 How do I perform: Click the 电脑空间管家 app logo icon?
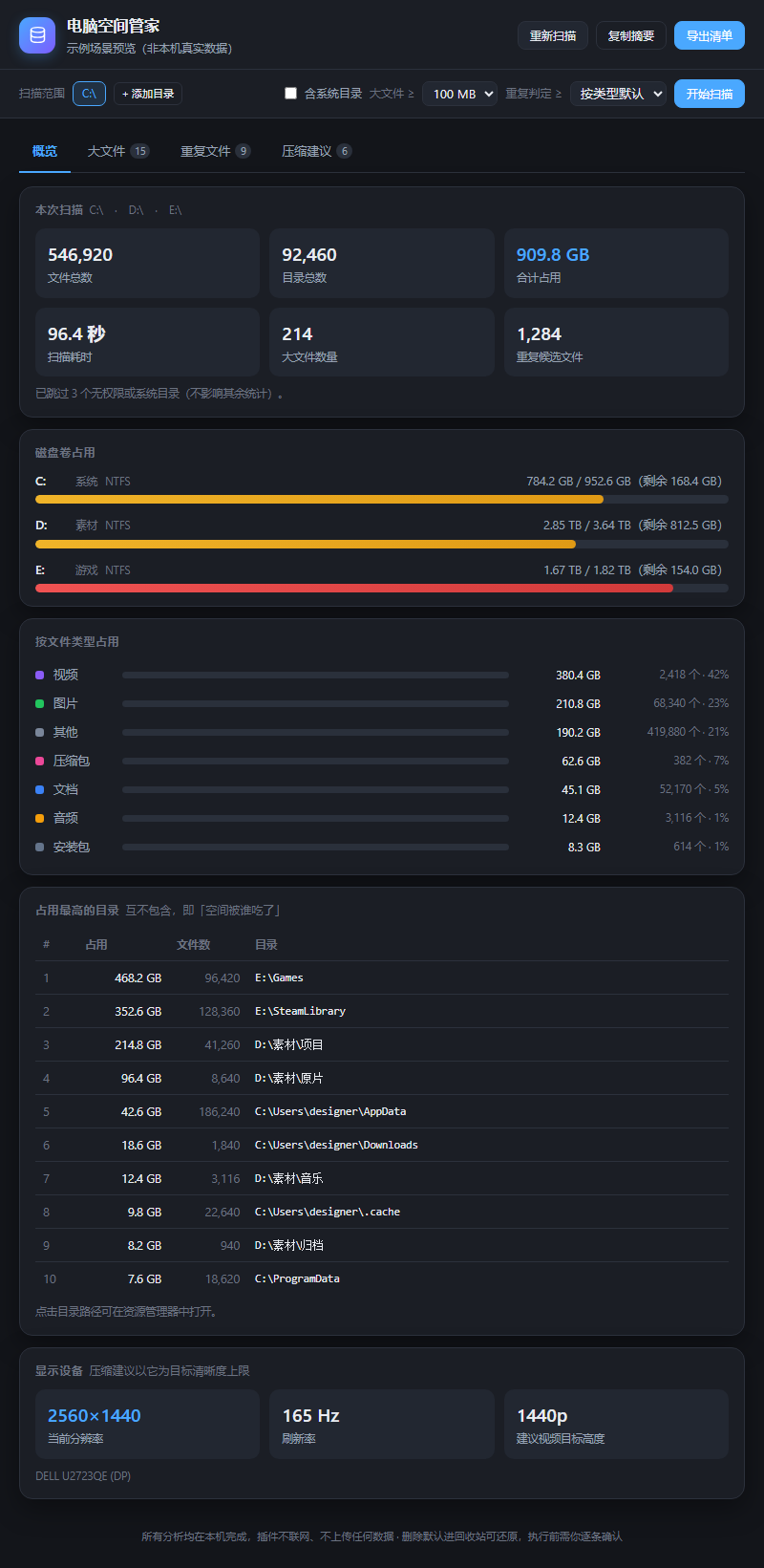point(37,35)
